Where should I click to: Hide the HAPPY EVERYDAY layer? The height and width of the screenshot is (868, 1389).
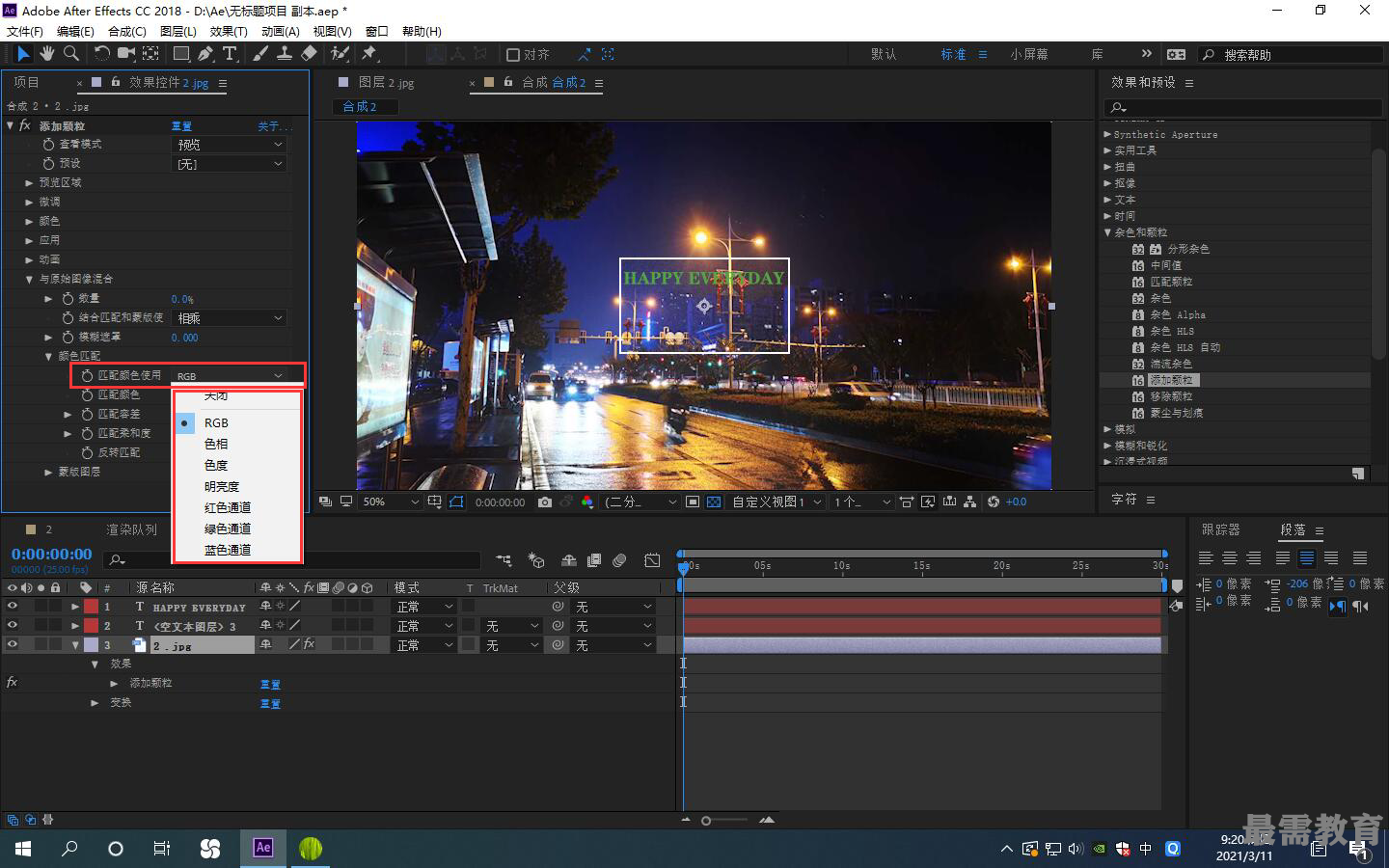tap(13, 607)
